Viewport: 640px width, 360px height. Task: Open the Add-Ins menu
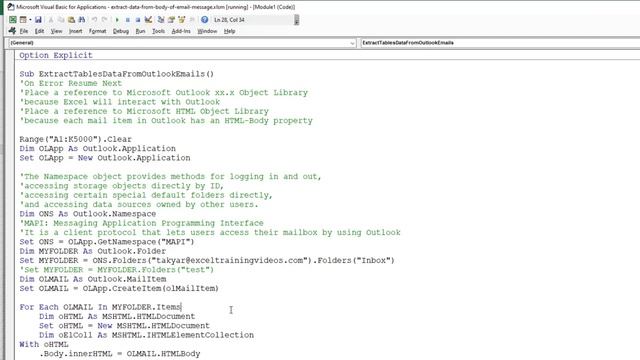tap(181, 31)
